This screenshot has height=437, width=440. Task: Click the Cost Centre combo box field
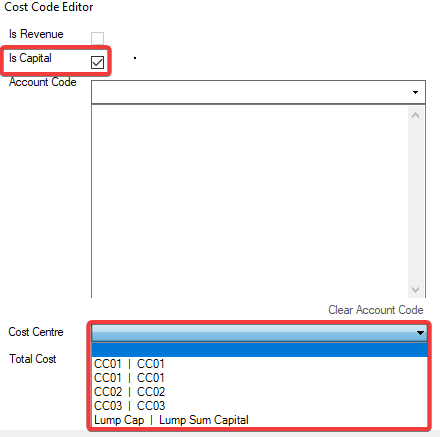click(259, 333)
